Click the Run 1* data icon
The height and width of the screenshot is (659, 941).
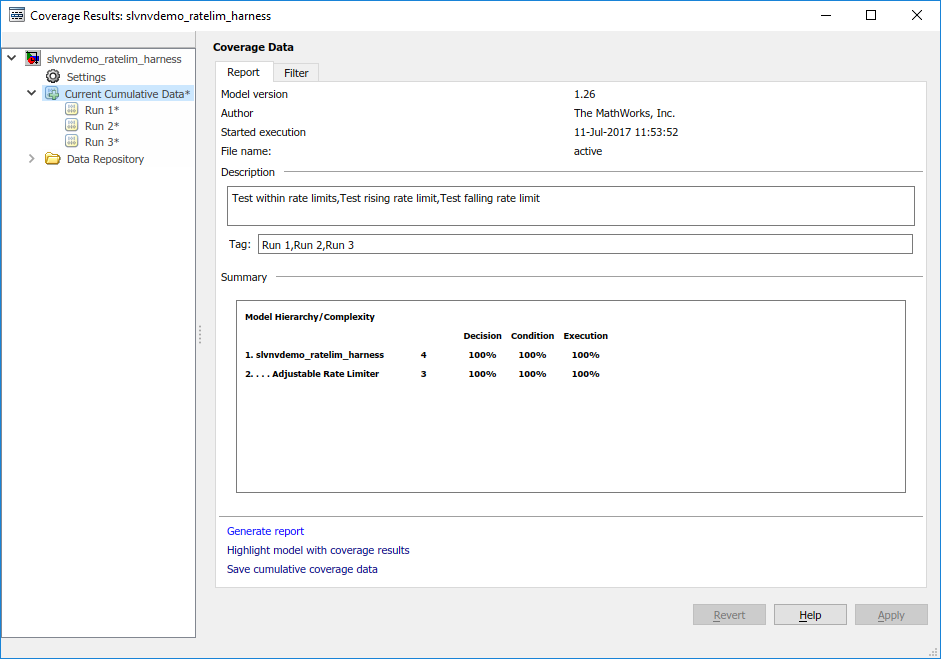(x=71, y=109)
